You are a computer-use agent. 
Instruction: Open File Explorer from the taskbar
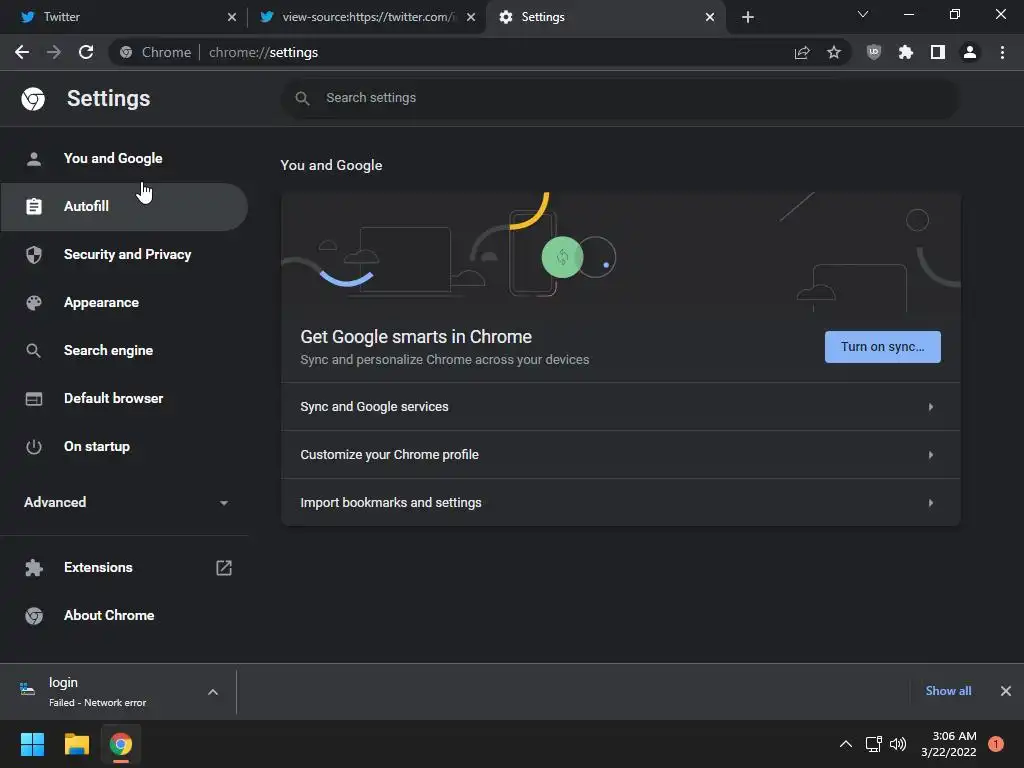[x=76, y=744]
